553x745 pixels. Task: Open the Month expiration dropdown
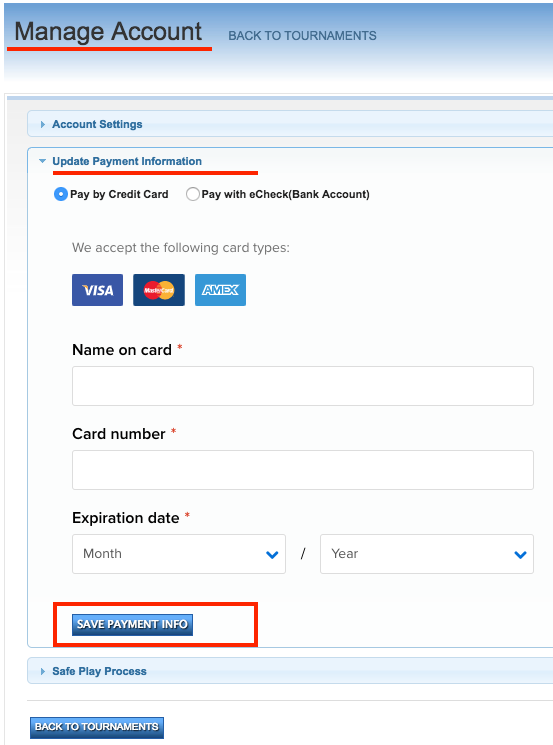(179, 554)
